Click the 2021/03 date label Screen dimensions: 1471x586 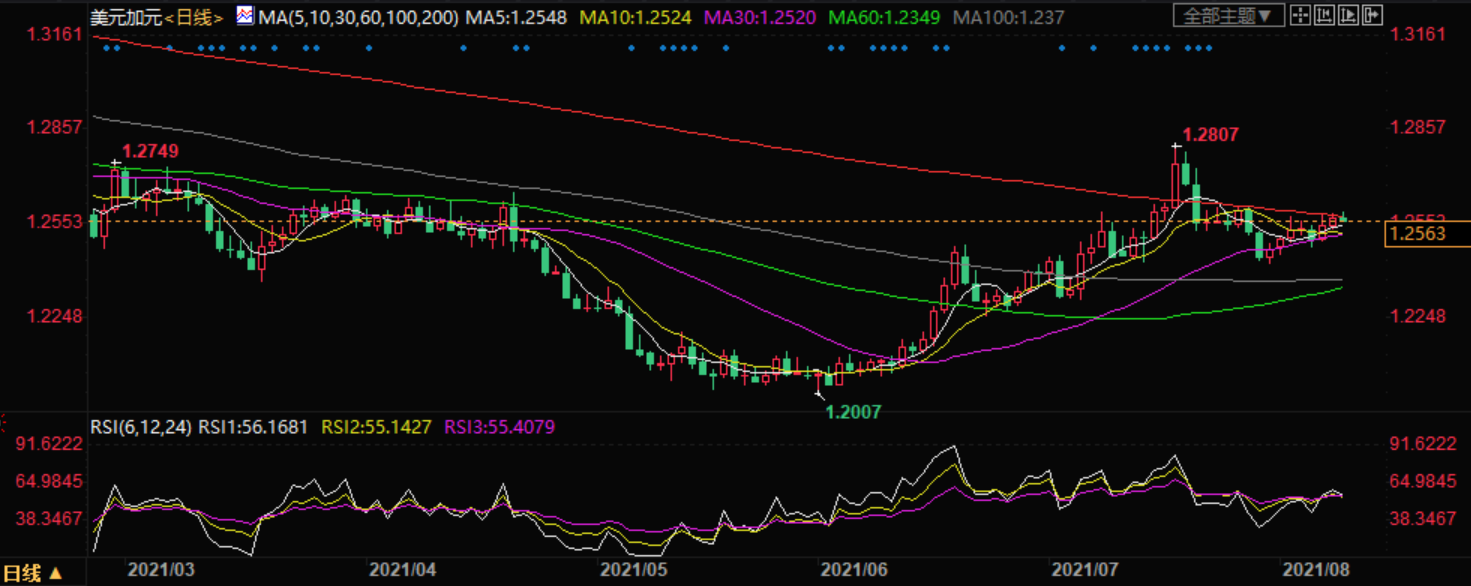click(x=161, y=569)
